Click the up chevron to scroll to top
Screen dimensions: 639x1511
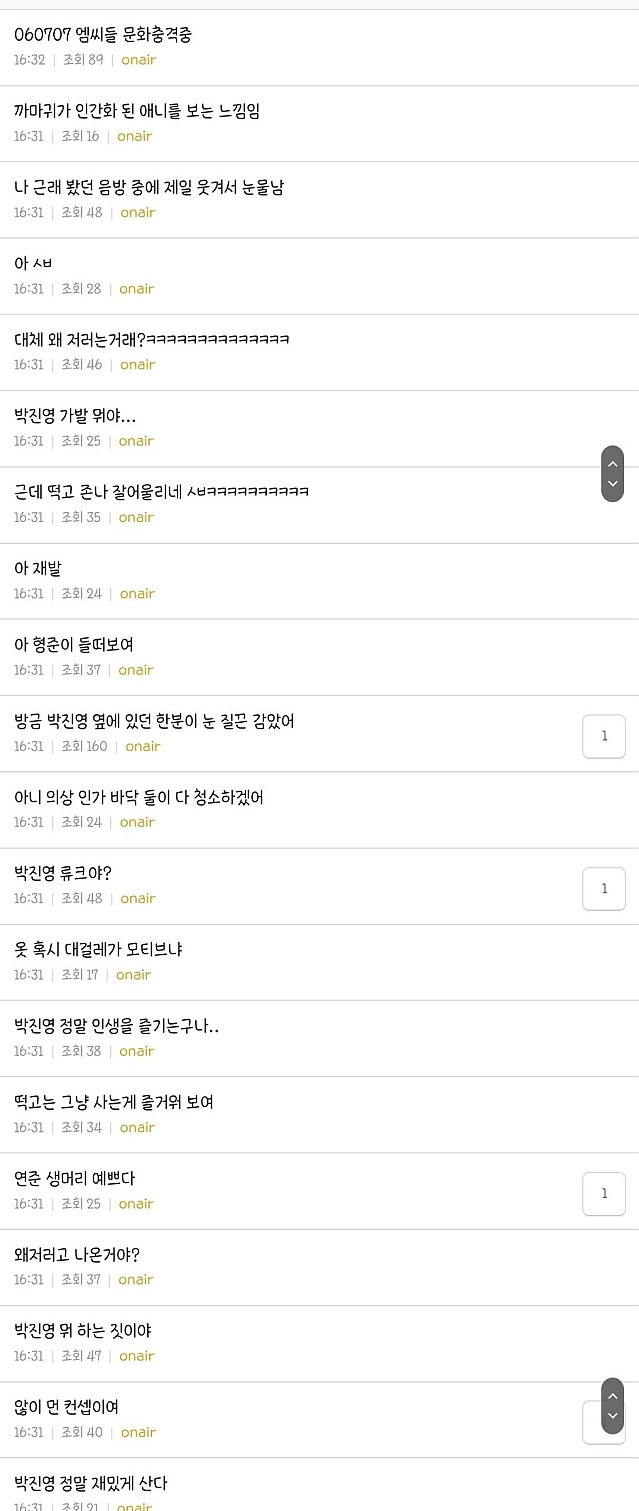tap(612, 462)
